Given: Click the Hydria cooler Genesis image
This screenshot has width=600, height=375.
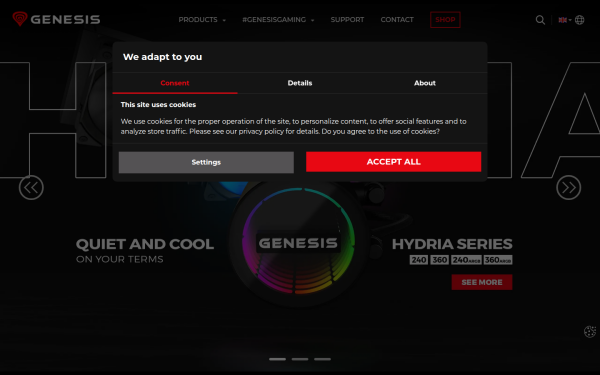Looking at the screenshot, I should tap(298, 243).
